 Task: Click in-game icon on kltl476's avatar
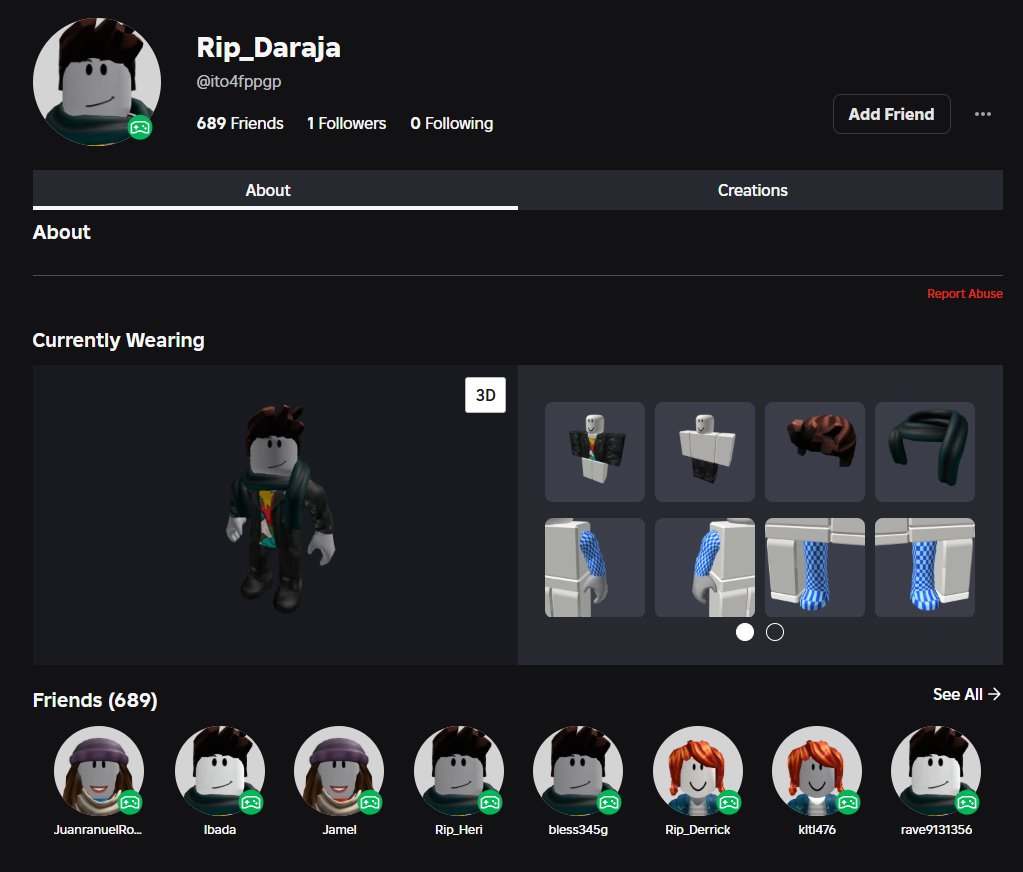[x=848, y=802]
